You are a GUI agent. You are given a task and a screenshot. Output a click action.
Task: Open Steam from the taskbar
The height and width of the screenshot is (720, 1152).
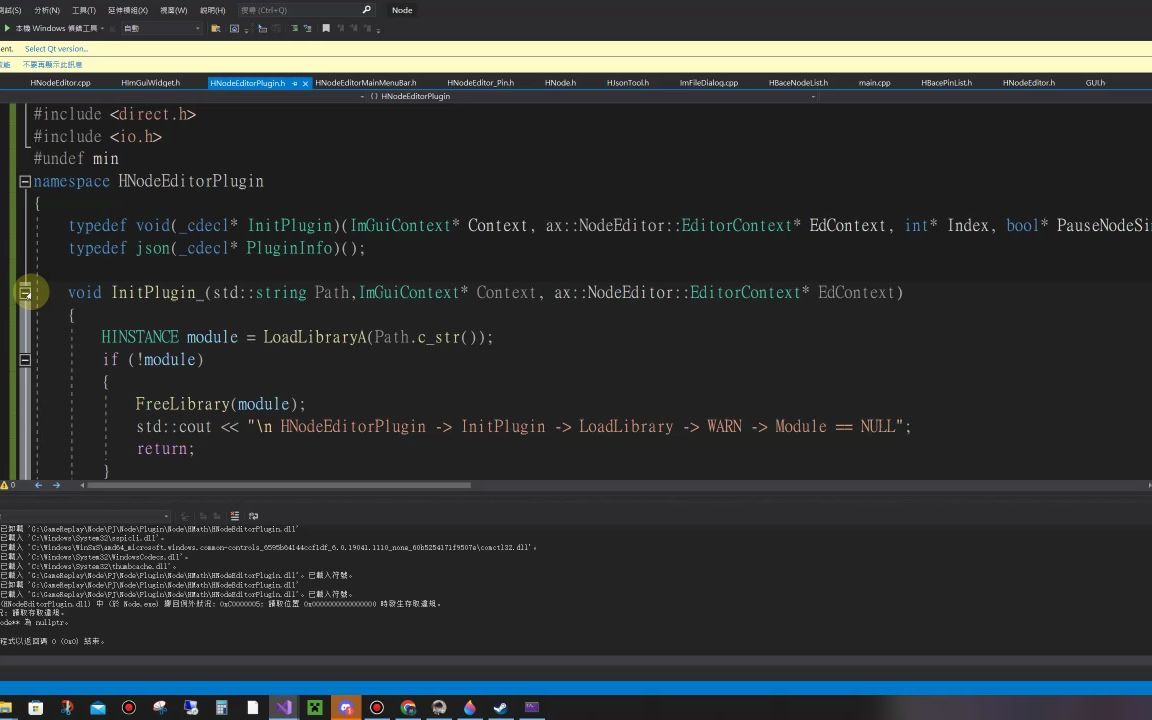[500, 708]
